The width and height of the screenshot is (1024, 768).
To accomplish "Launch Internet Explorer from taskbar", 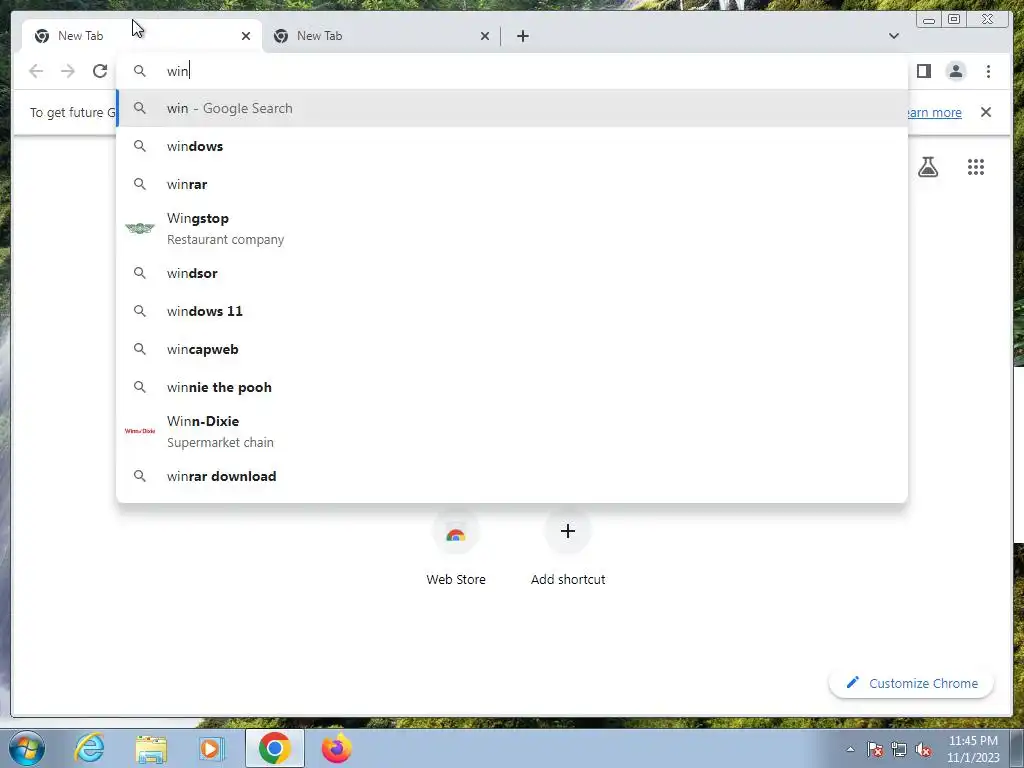I will (89, 748).
